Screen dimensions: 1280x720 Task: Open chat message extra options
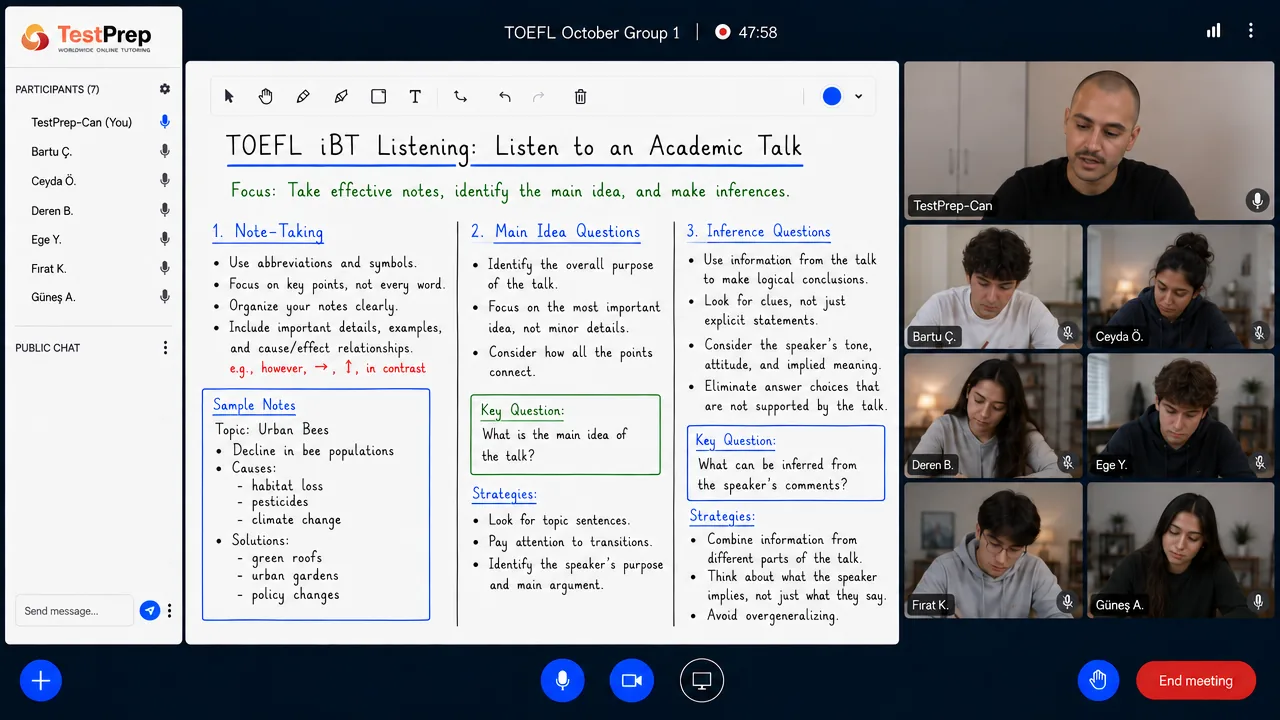[170, 610]
